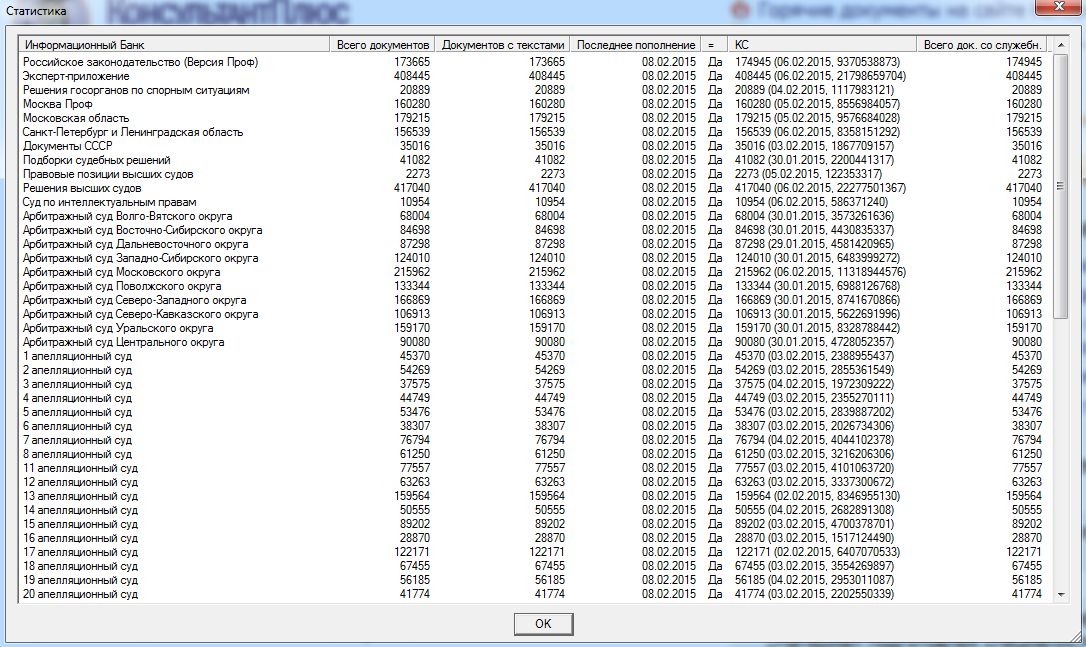Viewport: 1086px width, 647px height.
Task: Click КС value 174945 (06.02.2015, 9370538873)
Action: coord(817,62)
